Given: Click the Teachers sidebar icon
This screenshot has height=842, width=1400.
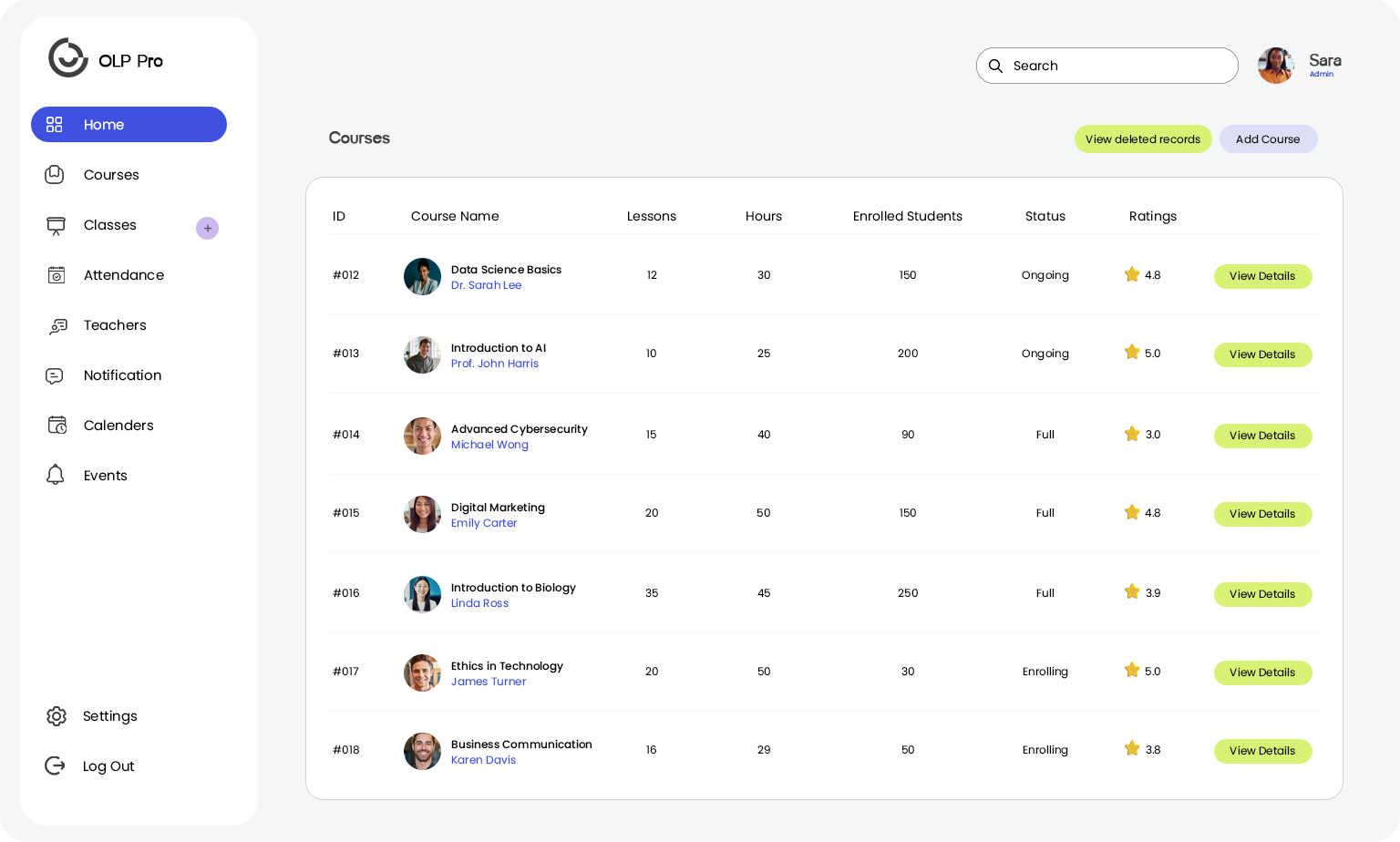Looking at the screenshot, I should click(x=57, y=325).
